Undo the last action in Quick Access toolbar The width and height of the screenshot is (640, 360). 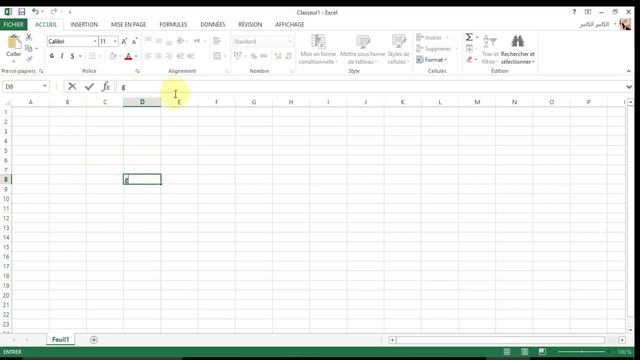(36, 12)
